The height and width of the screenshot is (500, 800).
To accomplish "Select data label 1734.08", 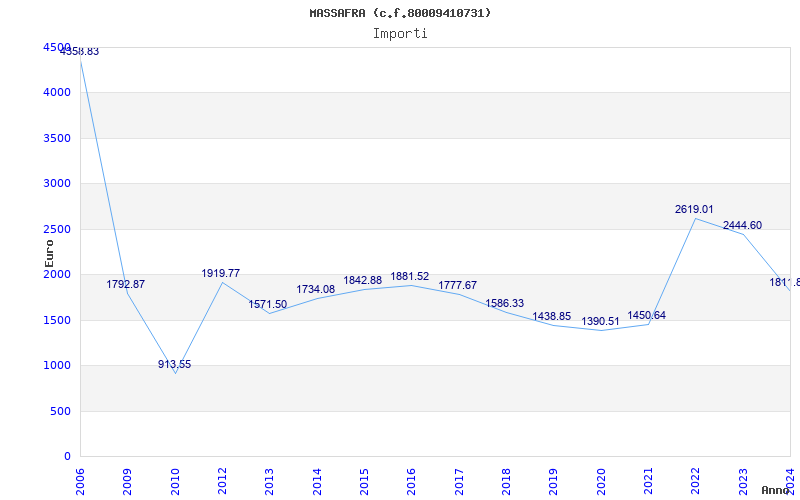I will pos(315,289).
